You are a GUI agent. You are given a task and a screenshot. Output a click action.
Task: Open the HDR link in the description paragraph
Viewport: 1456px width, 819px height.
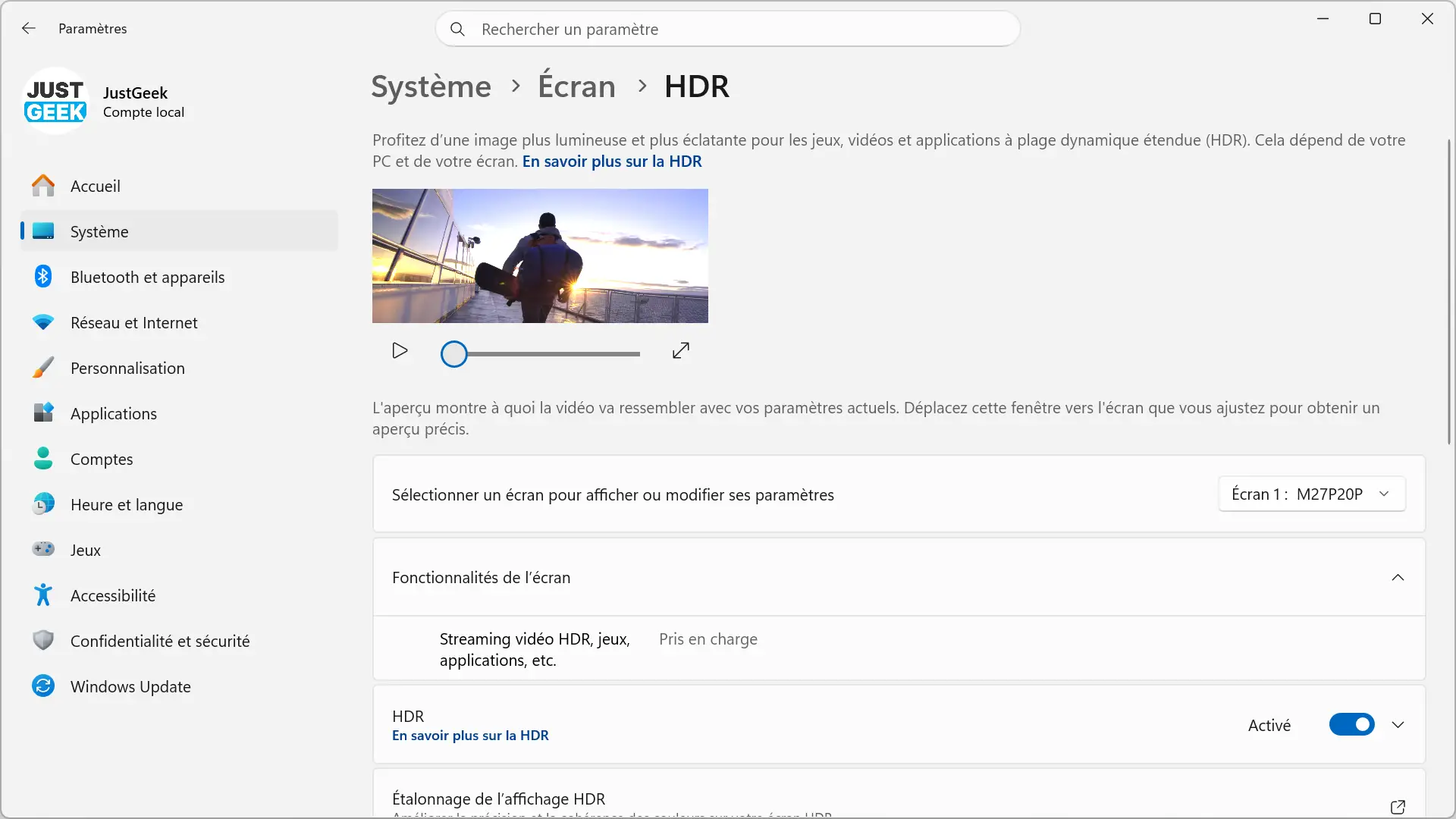click(612, 162)
